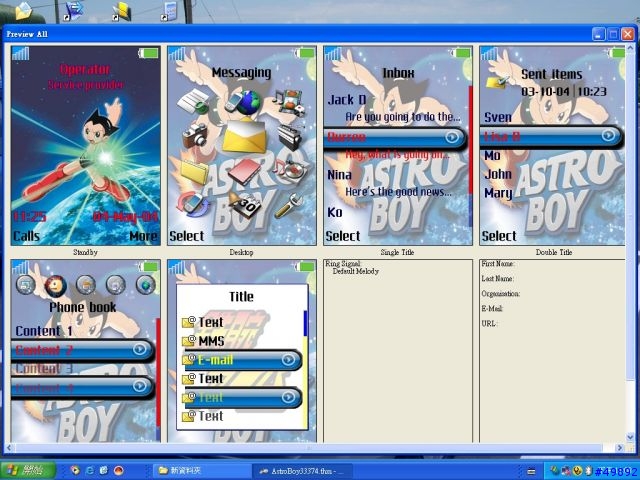Click the arrow icon on Content 2 row
This screenshot has height=480, width=640.
(139, 349)
